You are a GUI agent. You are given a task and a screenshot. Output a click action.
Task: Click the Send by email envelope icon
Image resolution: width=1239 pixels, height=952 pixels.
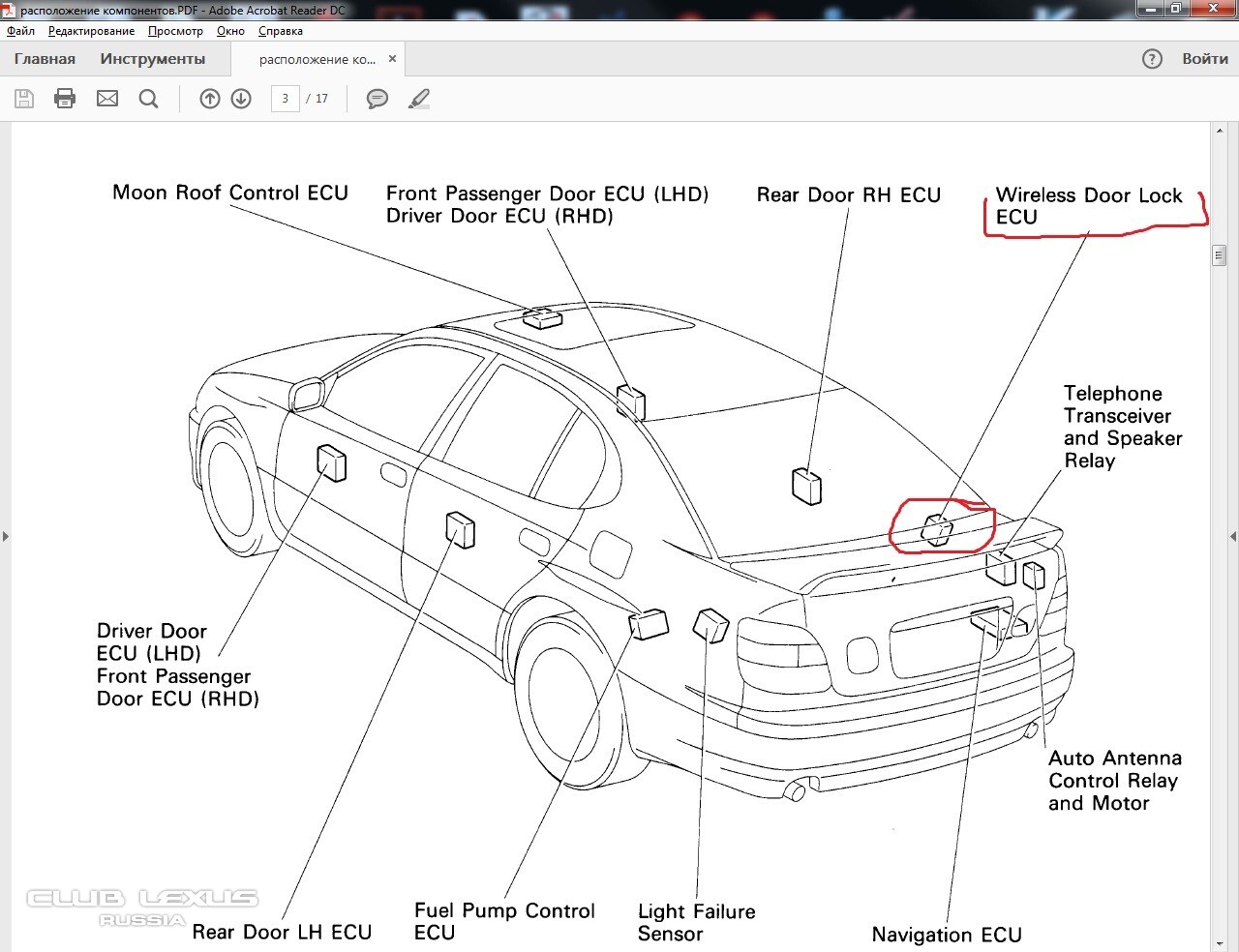tap(107, 99)
